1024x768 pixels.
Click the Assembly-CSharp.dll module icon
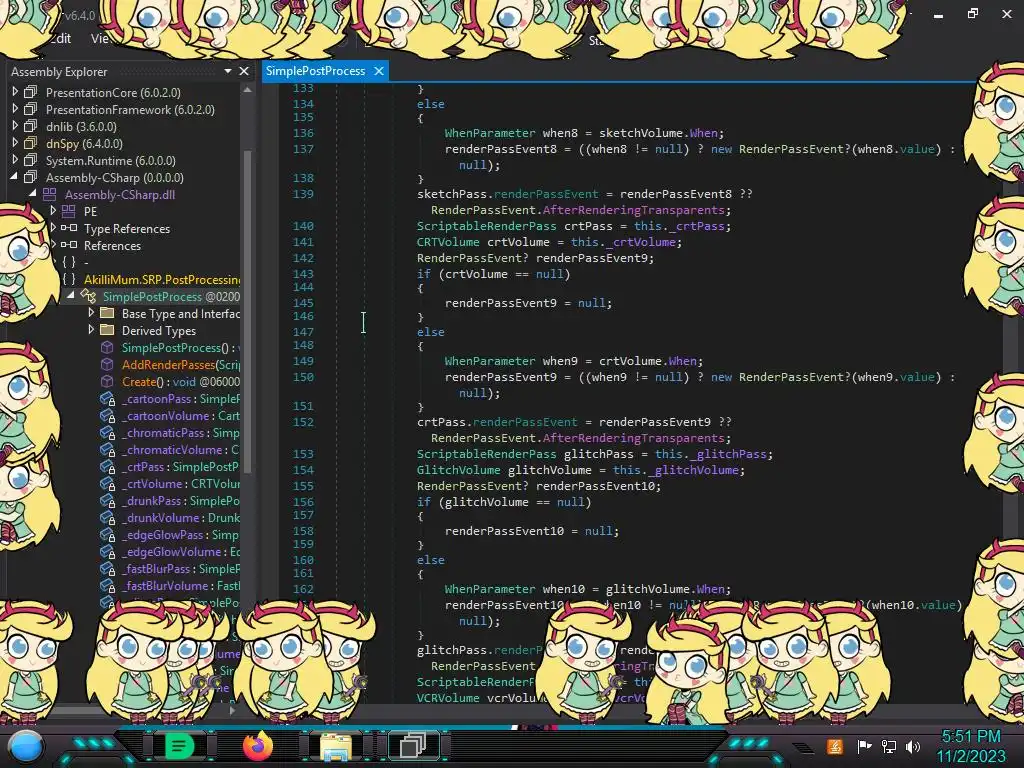[50, 194]
